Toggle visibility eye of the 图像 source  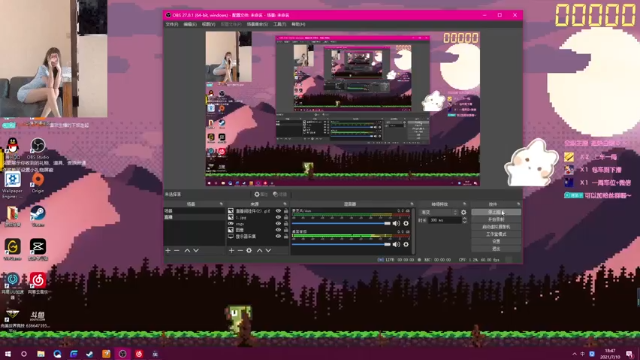point(278,230)
